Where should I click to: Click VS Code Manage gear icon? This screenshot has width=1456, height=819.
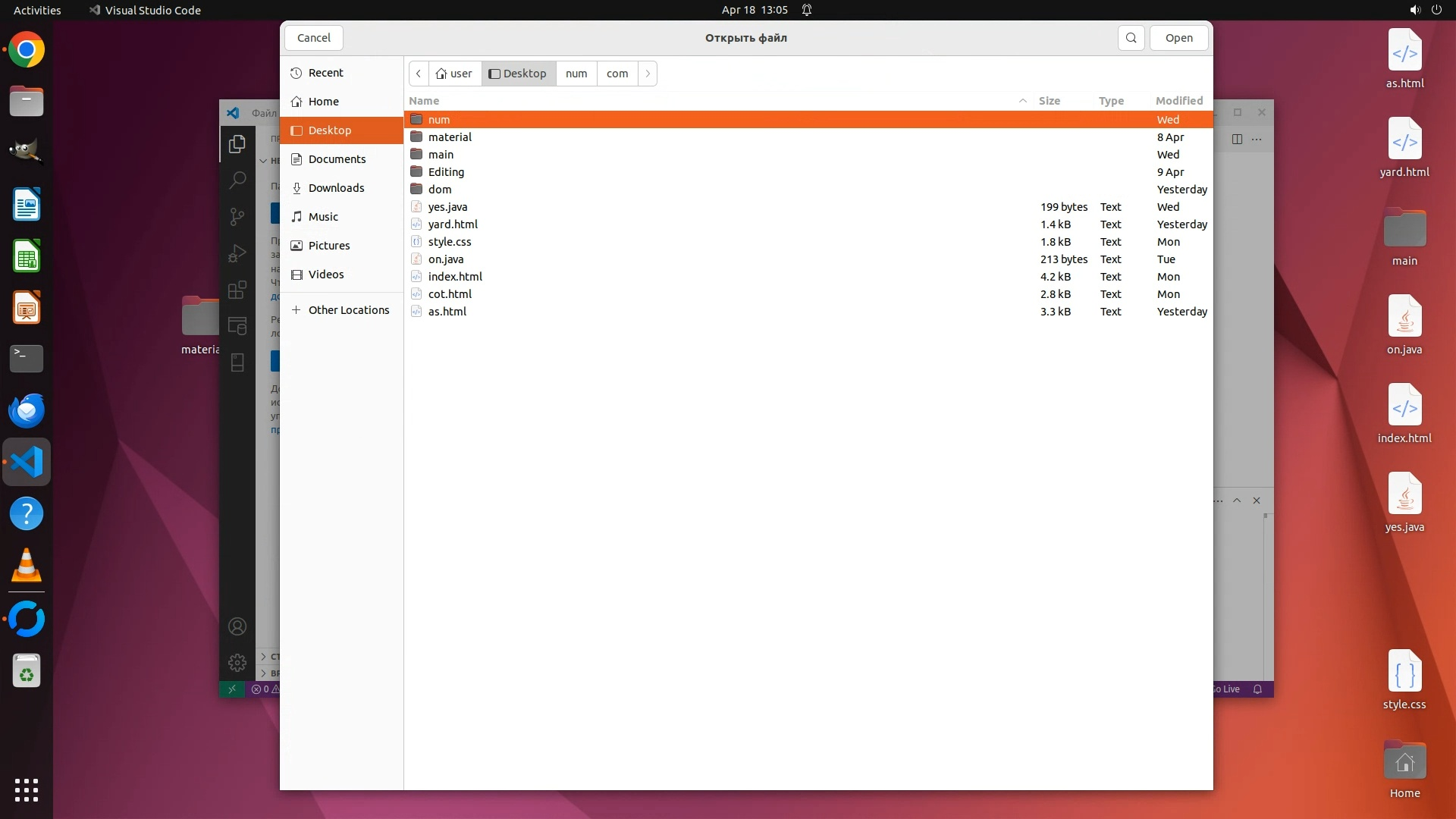click(x=237, y=663)
